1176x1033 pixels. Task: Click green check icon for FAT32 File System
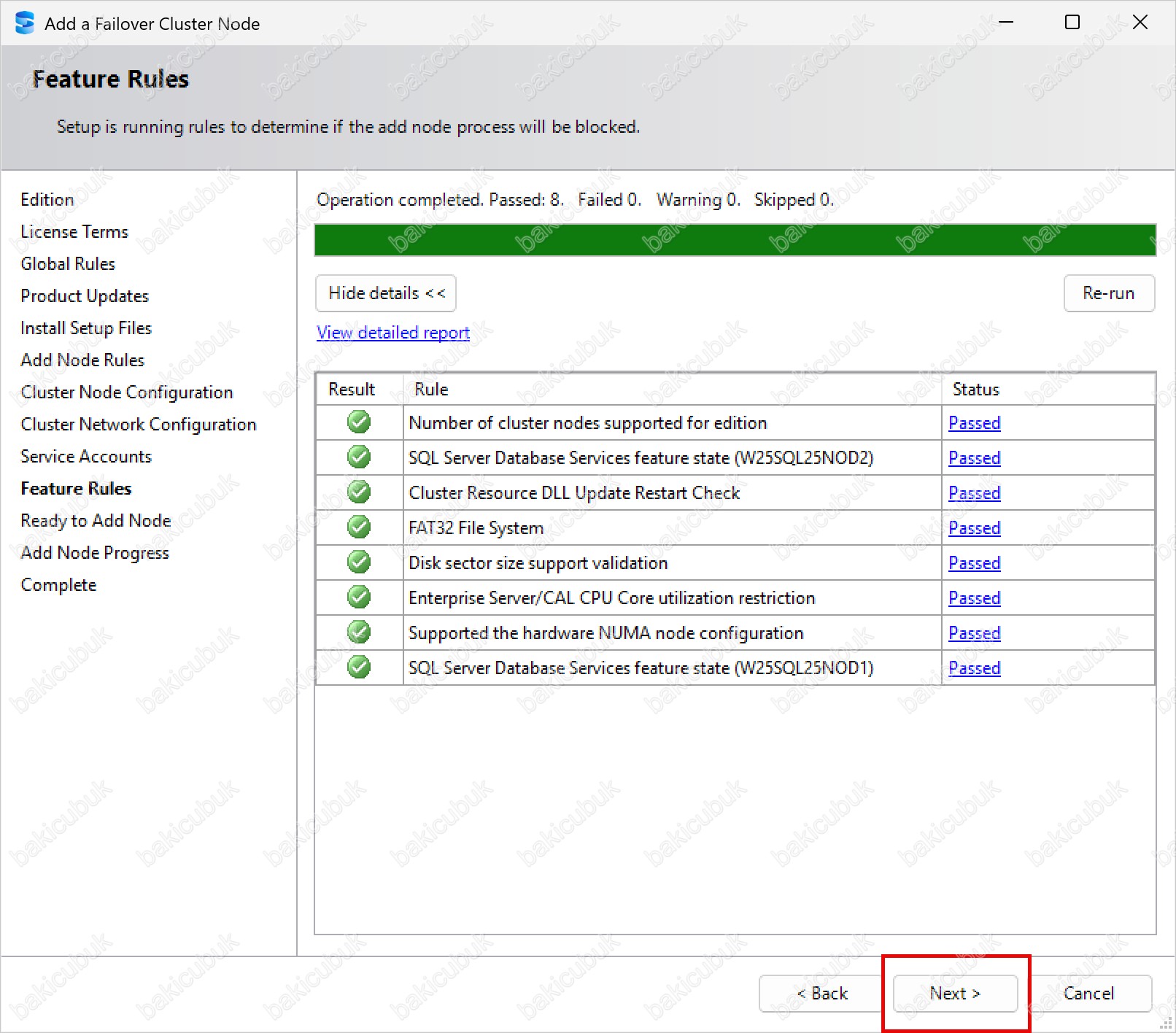359,527
